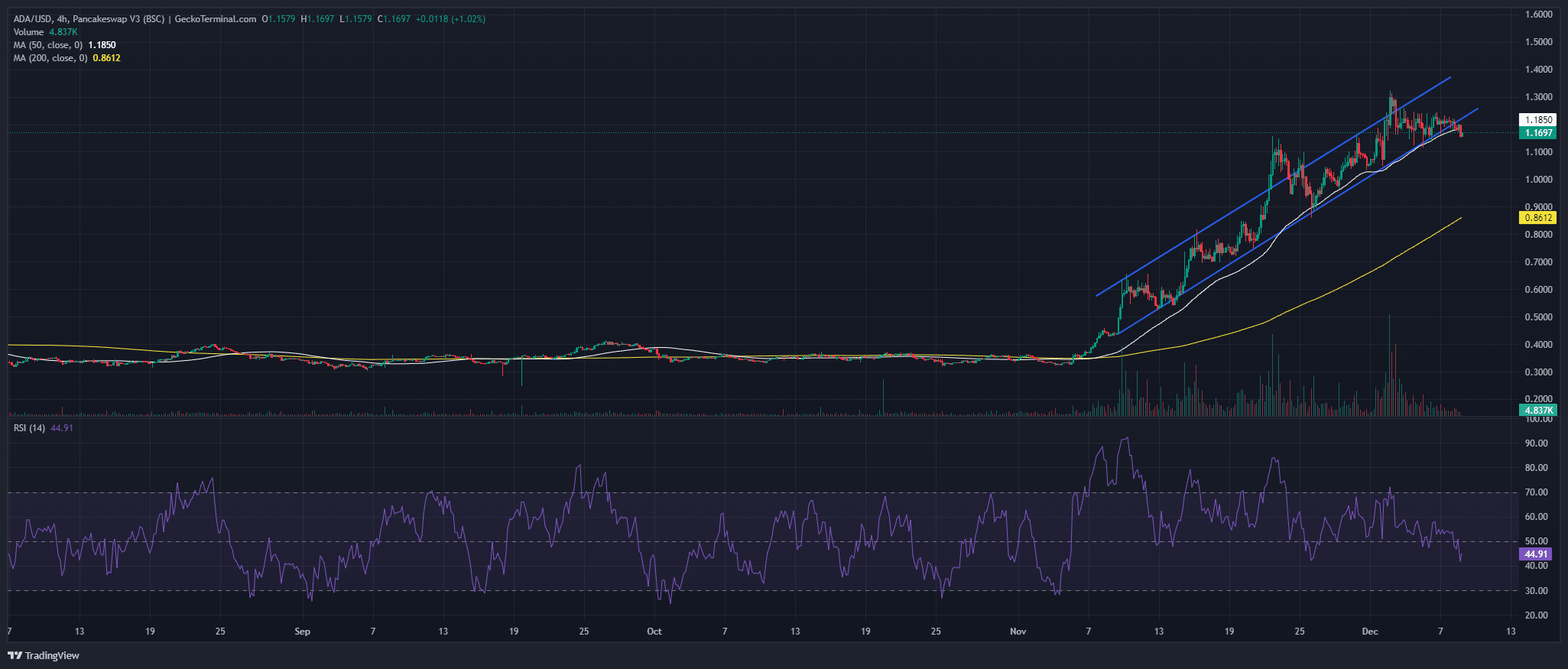Click the Nov label on time axis

[x=1018, y=632]
